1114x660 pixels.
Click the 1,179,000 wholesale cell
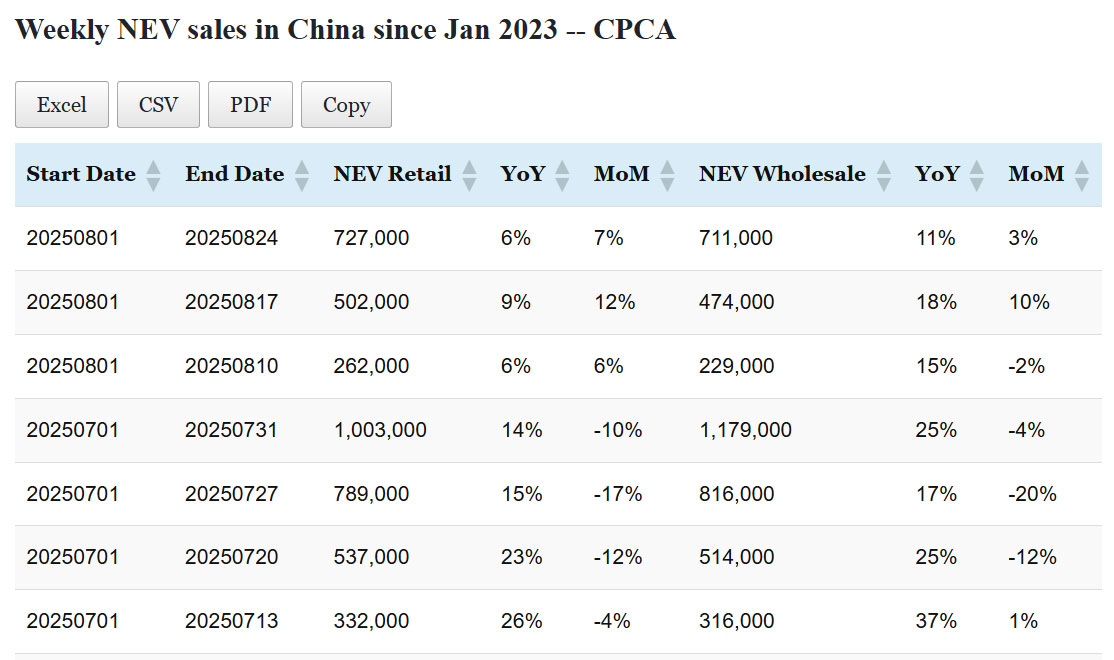[x=745, y=430]
